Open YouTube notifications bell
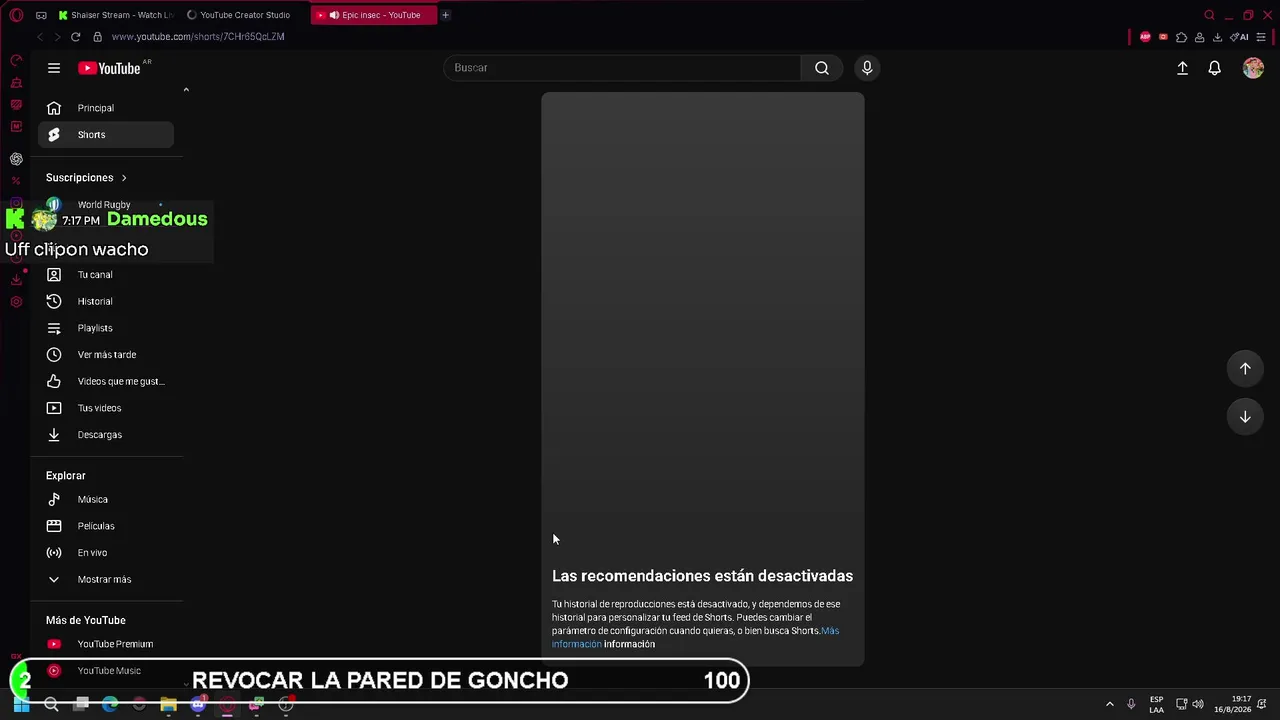The width and height of the screenshot is (1280, 720). [1214, 68]
